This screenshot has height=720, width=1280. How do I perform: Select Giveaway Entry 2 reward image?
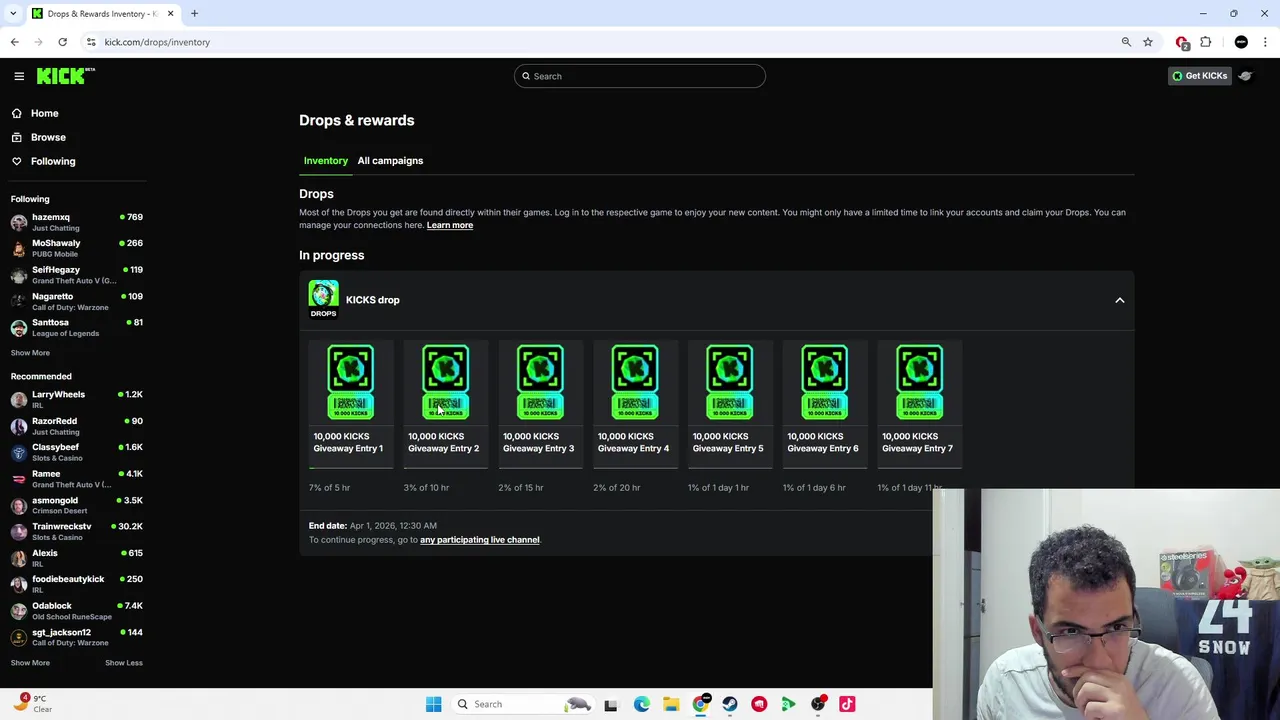[x=445, y=382]
